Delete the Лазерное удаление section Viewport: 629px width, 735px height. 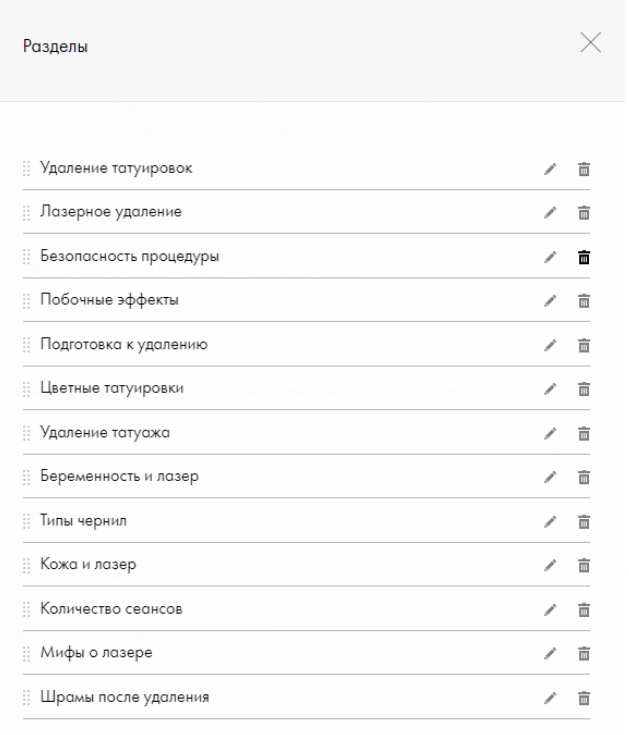coord(584,213)
